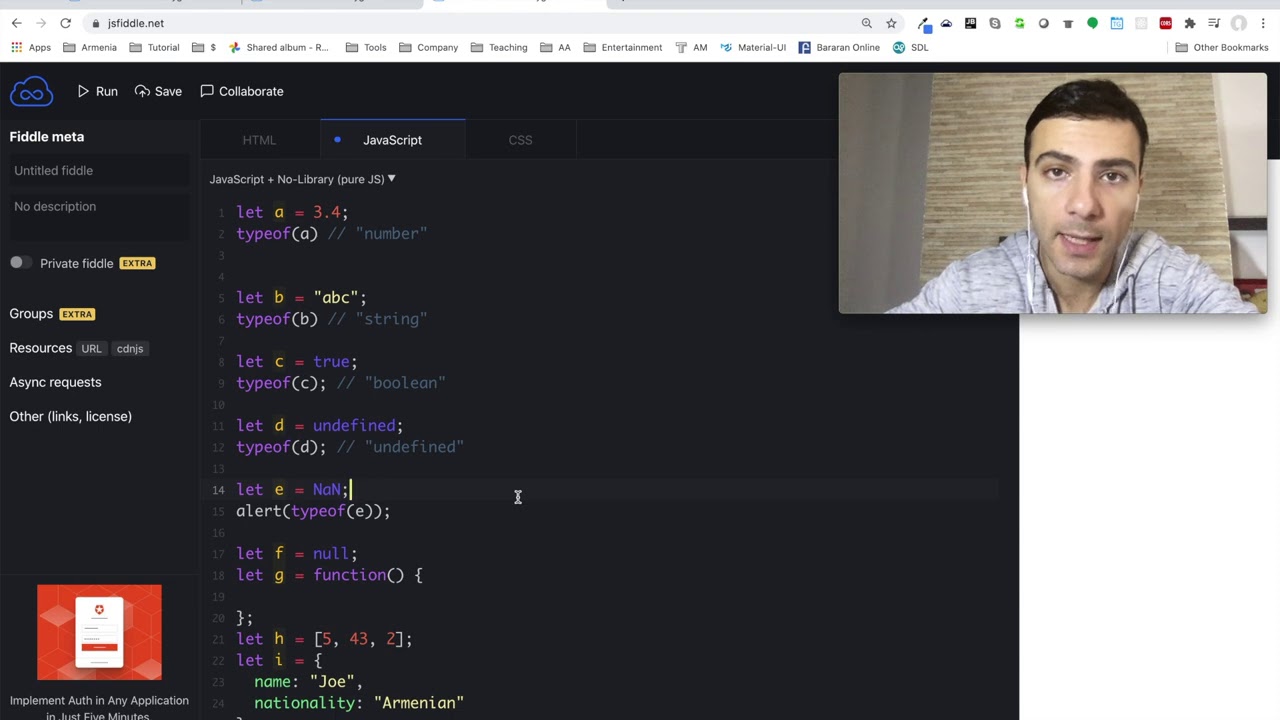Open the Collaborate option
The height and width of the screenshot is (720, 1280).
coord(242,91)
